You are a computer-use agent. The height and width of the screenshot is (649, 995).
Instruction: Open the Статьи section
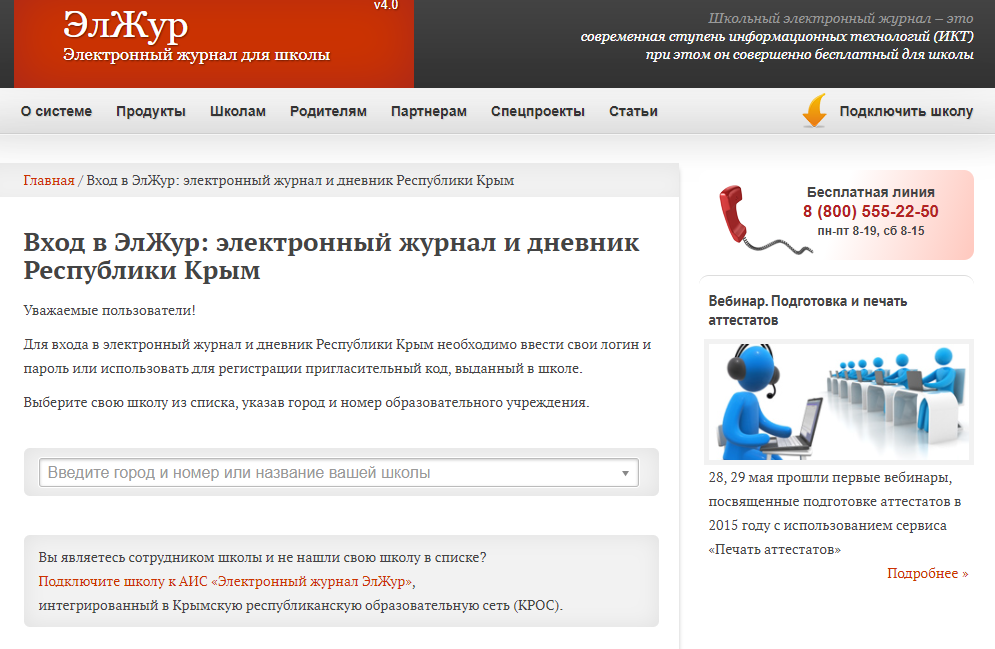[633, 112]
